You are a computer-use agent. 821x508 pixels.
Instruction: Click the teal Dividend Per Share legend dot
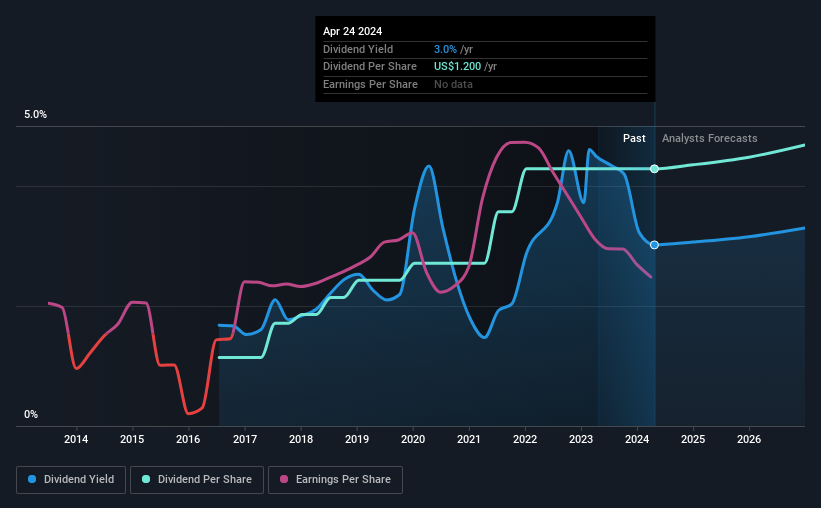click(x=146, y=479)
